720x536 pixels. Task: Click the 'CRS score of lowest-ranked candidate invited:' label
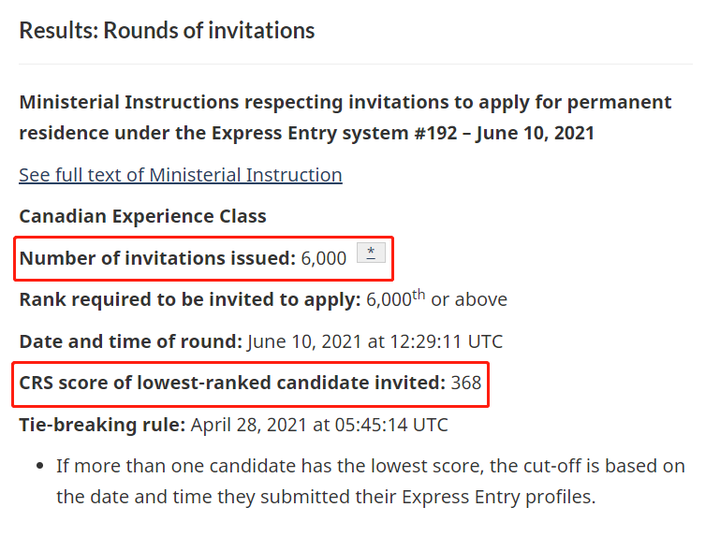pyautogui.click(x=232, y=383)
